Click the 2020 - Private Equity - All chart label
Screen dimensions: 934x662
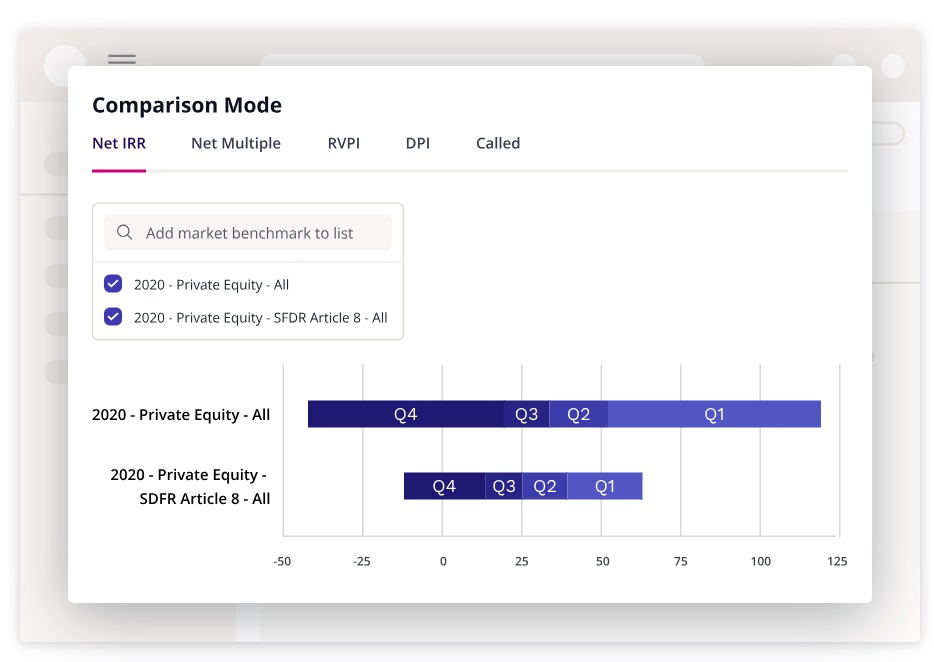tap(181, 414)
